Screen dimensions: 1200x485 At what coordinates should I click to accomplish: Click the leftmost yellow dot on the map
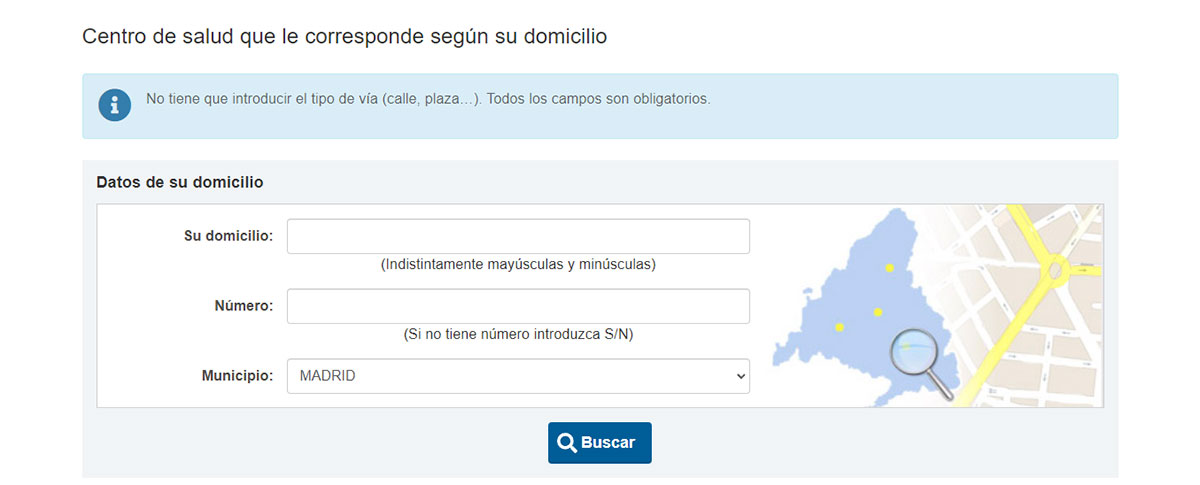[839, 327]
